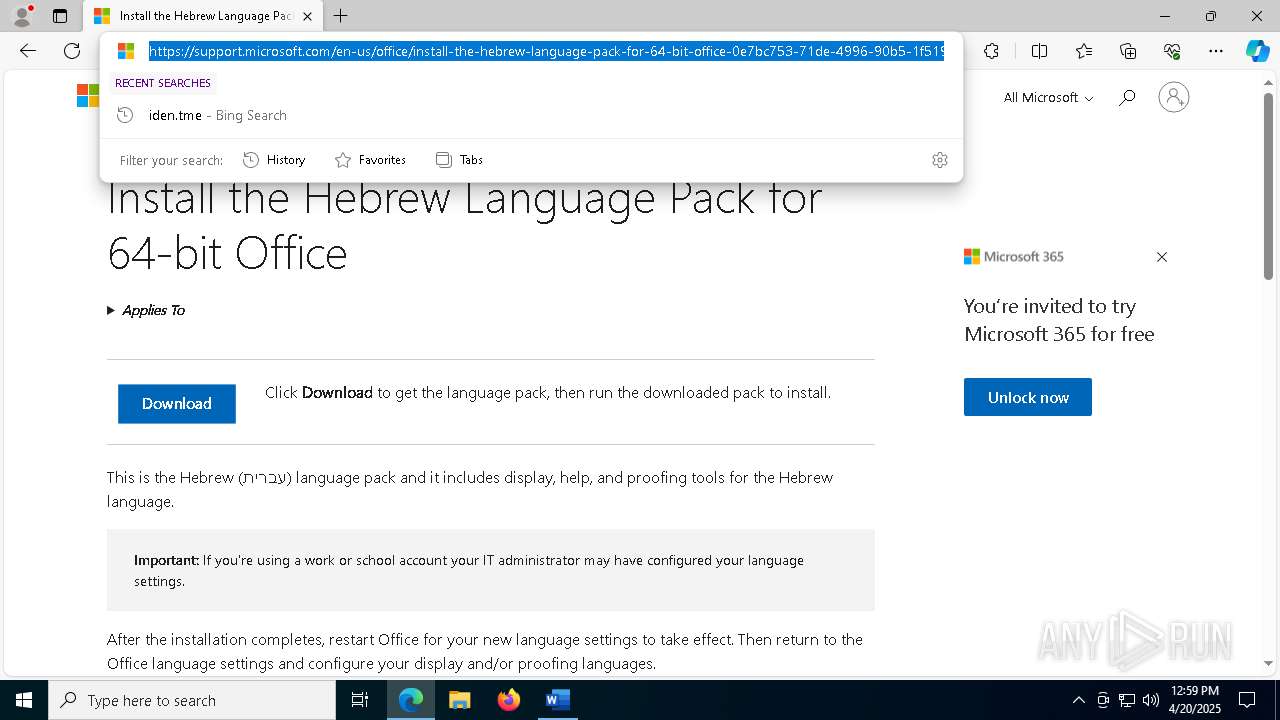Show hidden system tray icons
The width and height of the screenshot is (1280, 720).
click(1078, 700)
